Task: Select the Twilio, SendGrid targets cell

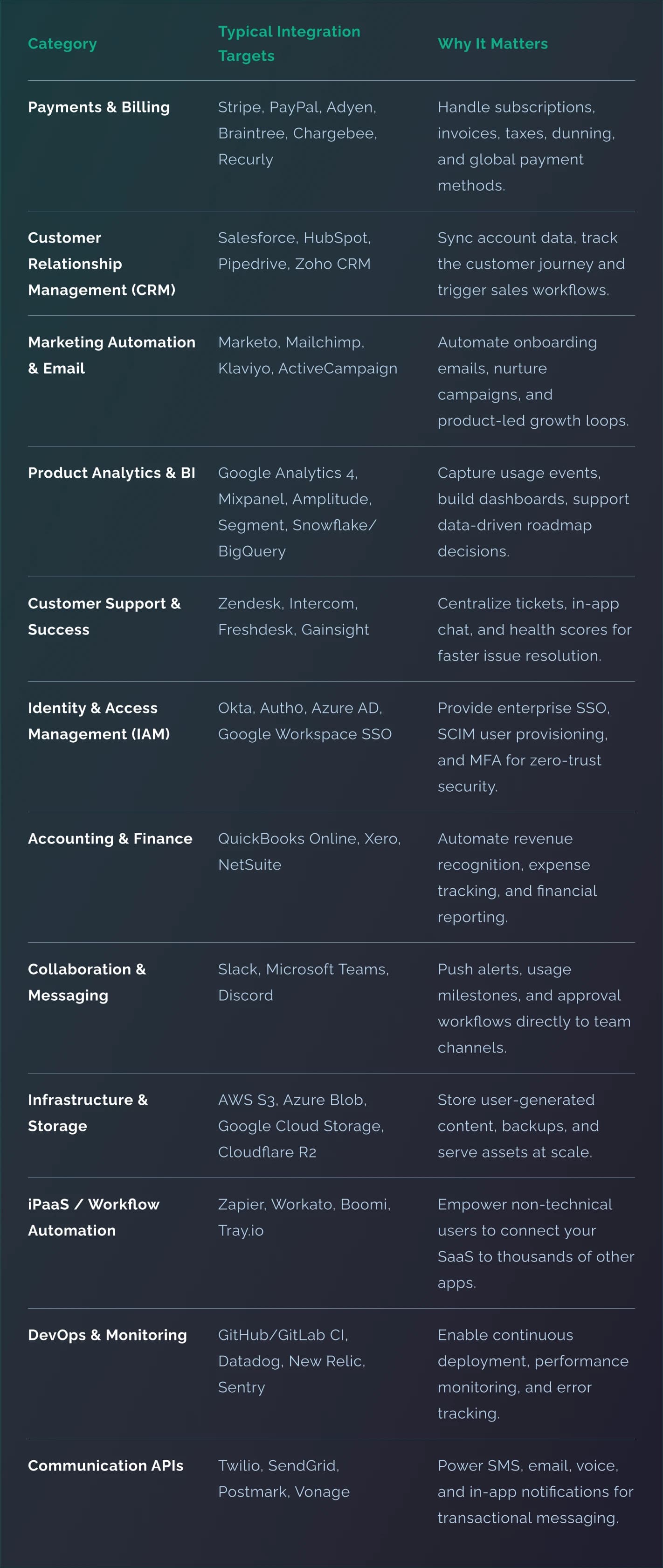Action: tap(283, 1478)
